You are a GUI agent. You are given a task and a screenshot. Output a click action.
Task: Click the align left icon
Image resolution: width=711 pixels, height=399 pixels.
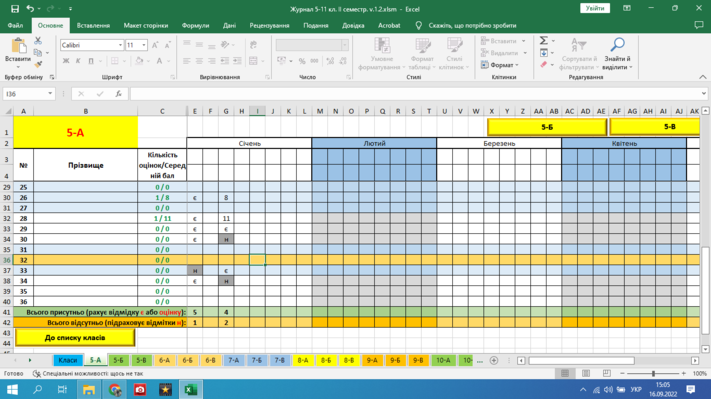(x=187, y=61)
